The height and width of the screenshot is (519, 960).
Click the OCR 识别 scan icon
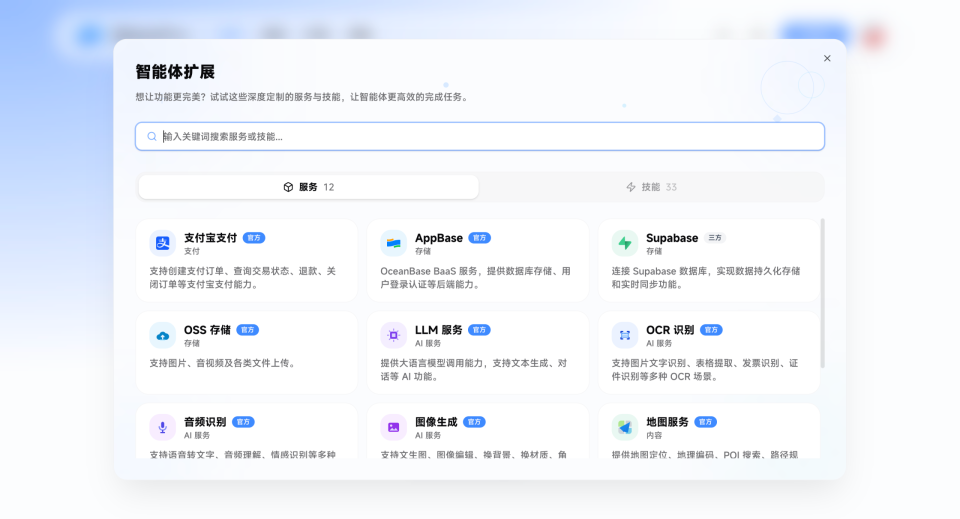click(x=624, y=335)
